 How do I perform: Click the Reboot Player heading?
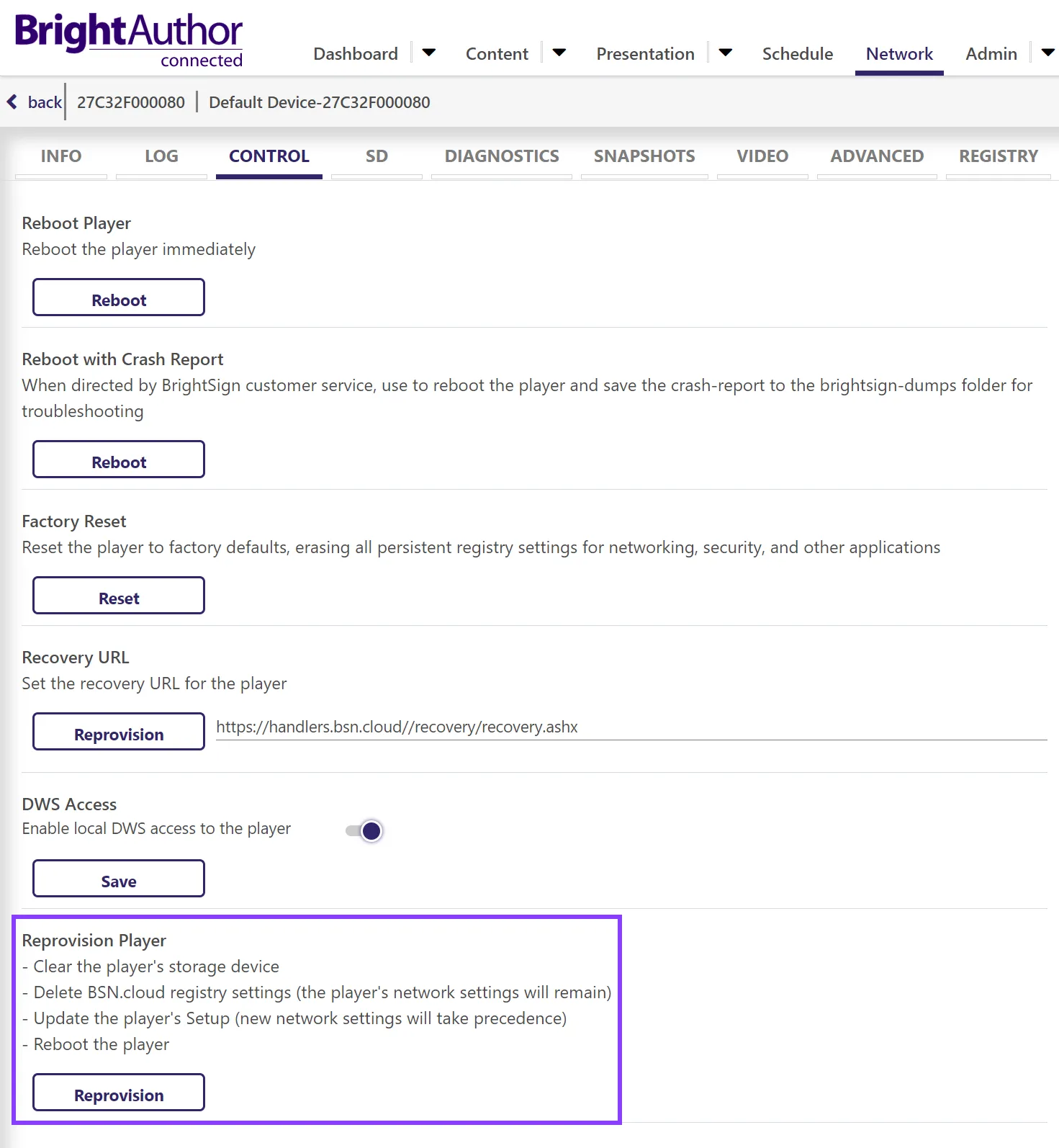(76, 223)
